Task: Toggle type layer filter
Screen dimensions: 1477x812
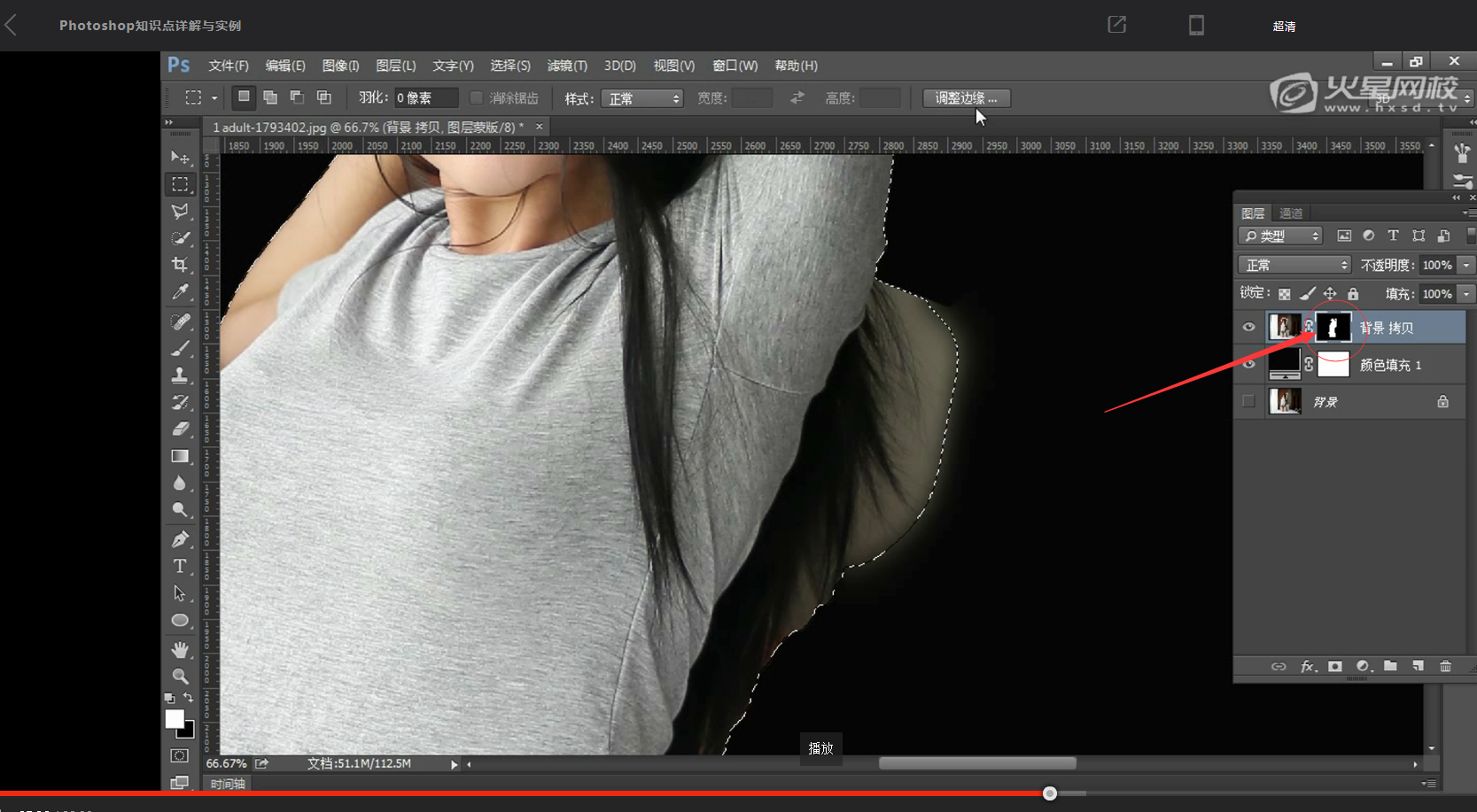Action: coord(1393,236)
